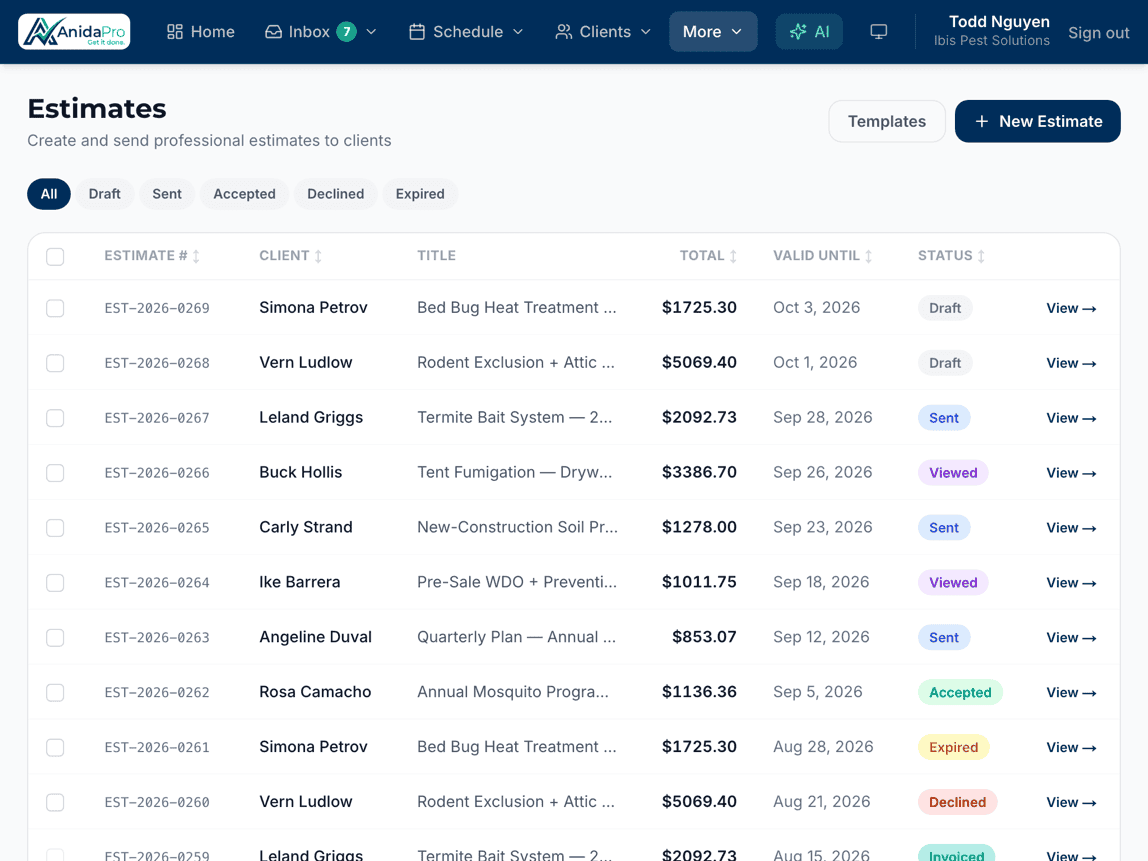
Task: Sort by Total column arrows
Action: (733, 256)
